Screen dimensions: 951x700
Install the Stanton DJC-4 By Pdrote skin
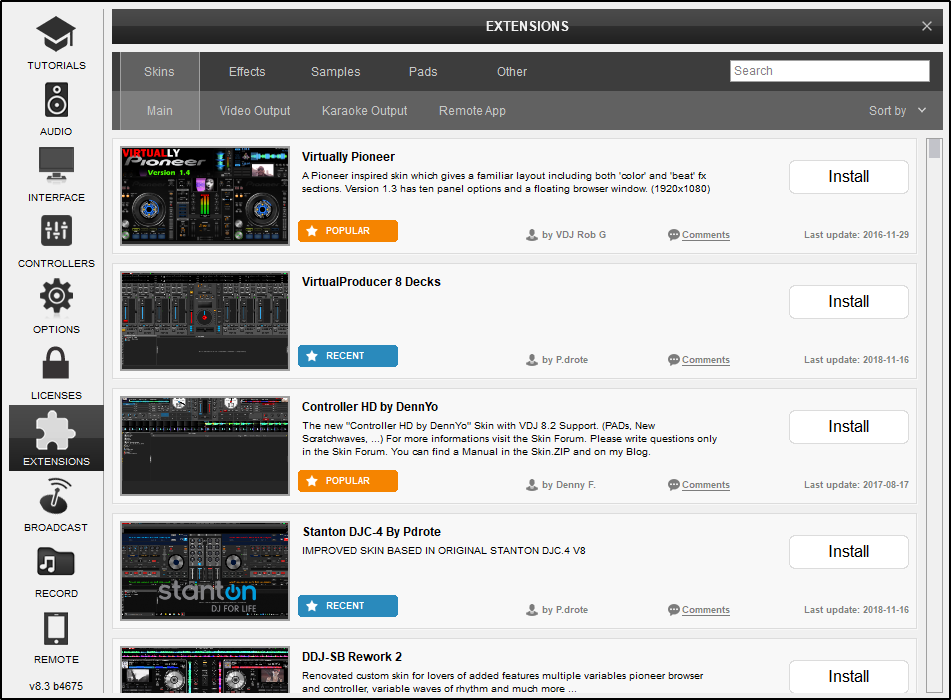(x=849, y=551)
